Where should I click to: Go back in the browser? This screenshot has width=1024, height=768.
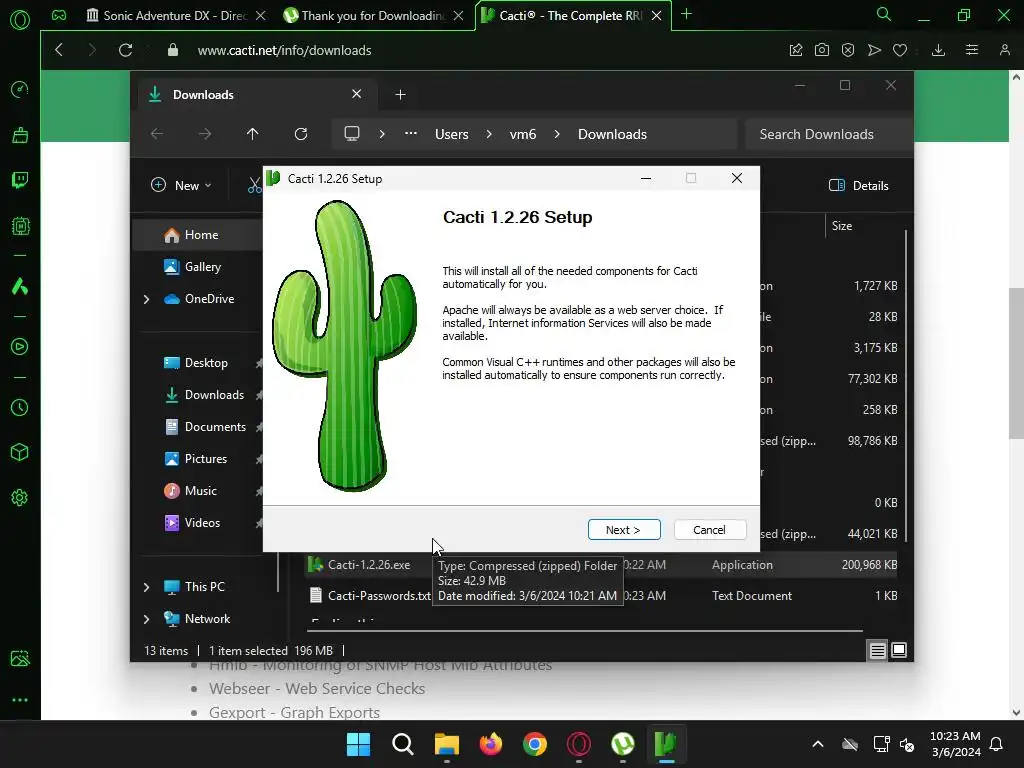pyautogui.click(x=59, y=50)
